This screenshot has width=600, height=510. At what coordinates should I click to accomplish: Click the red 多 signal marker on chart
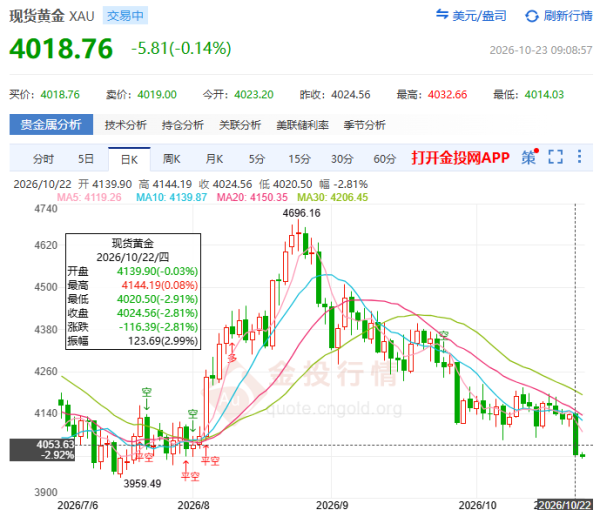[232, 358]
